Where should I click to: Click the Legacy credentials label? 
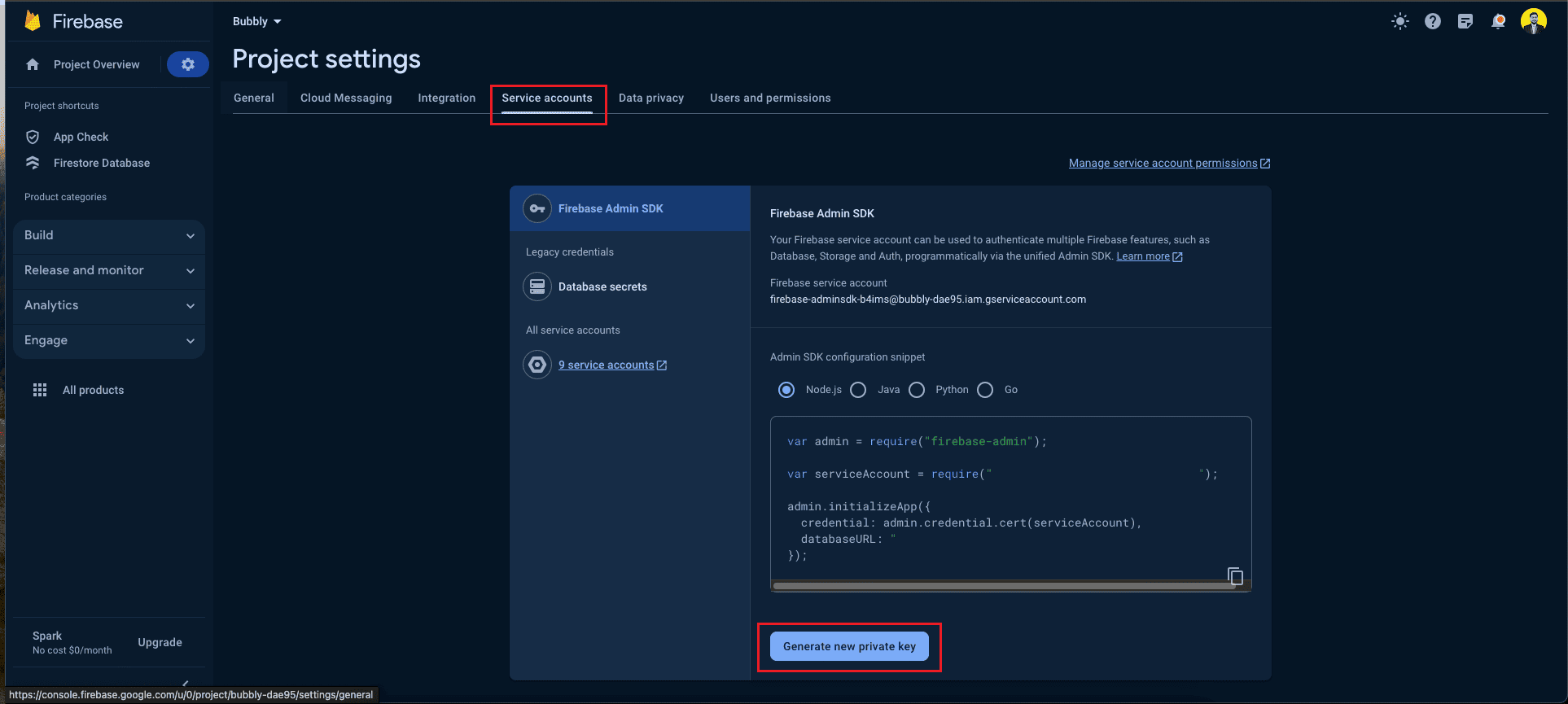coord(570,252)
